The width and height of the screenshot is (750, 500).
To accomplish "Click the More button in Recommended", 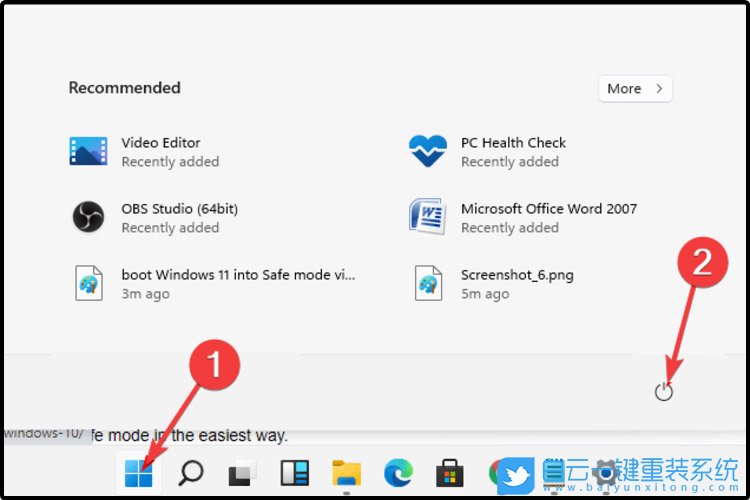I will click(x=635, y=89).
